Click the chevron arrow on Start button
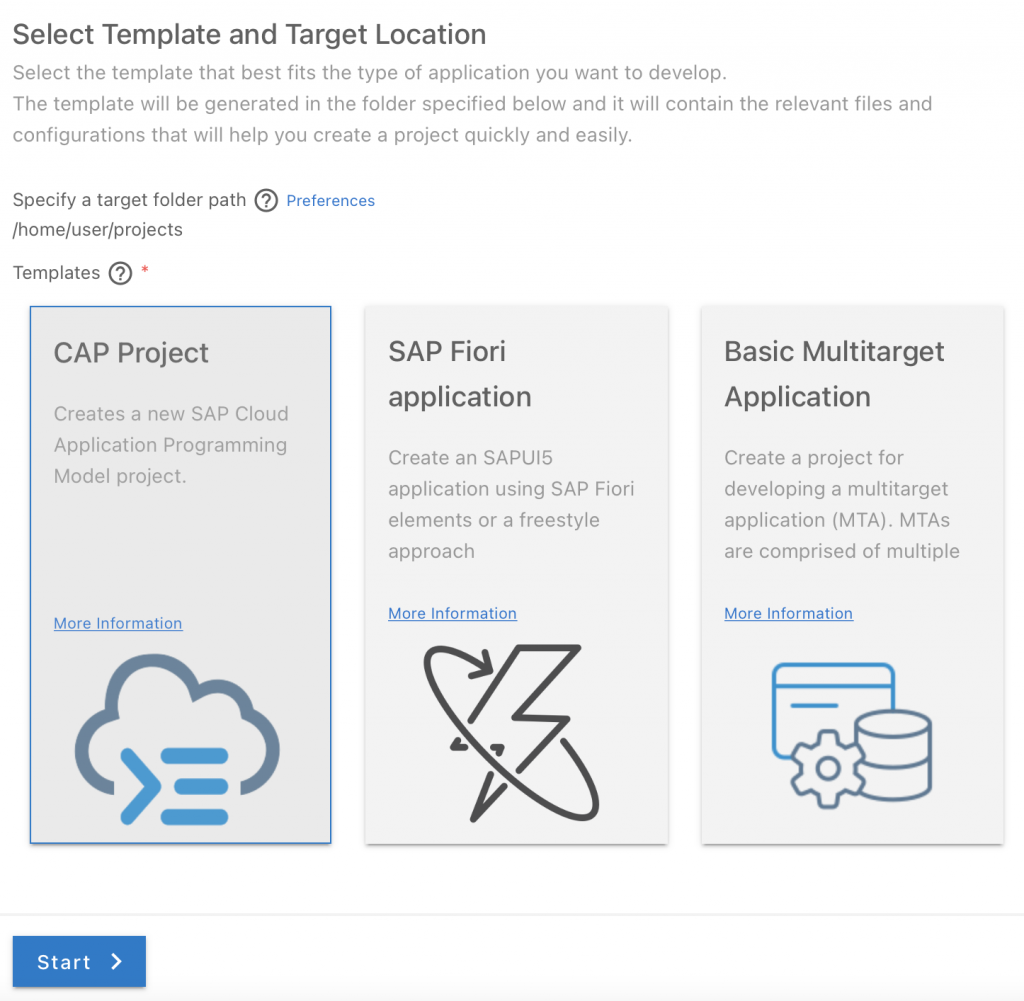 (117, 961)
